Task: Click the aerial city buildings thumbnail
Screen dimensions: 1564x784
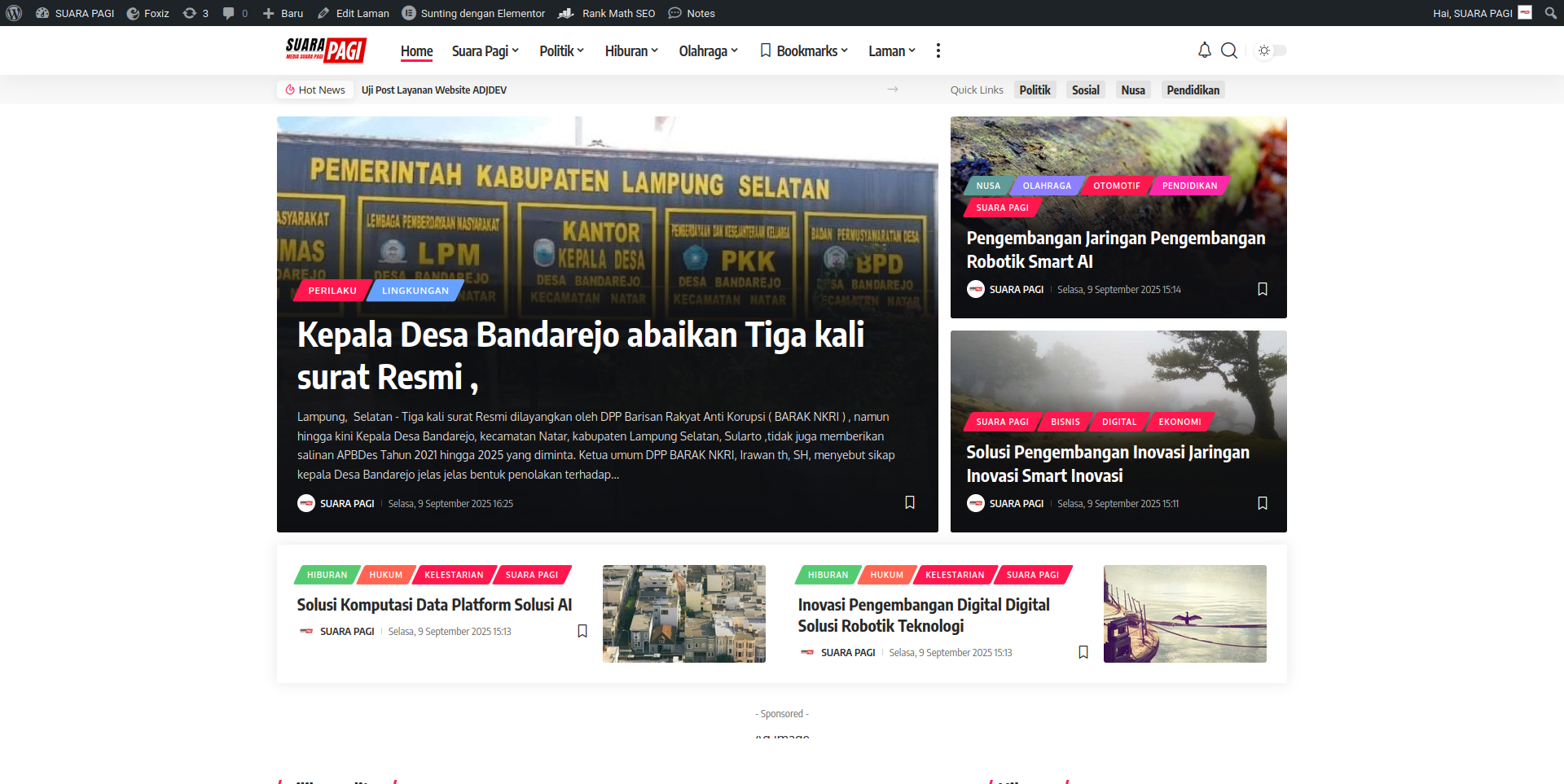Action: click(684, 614)
